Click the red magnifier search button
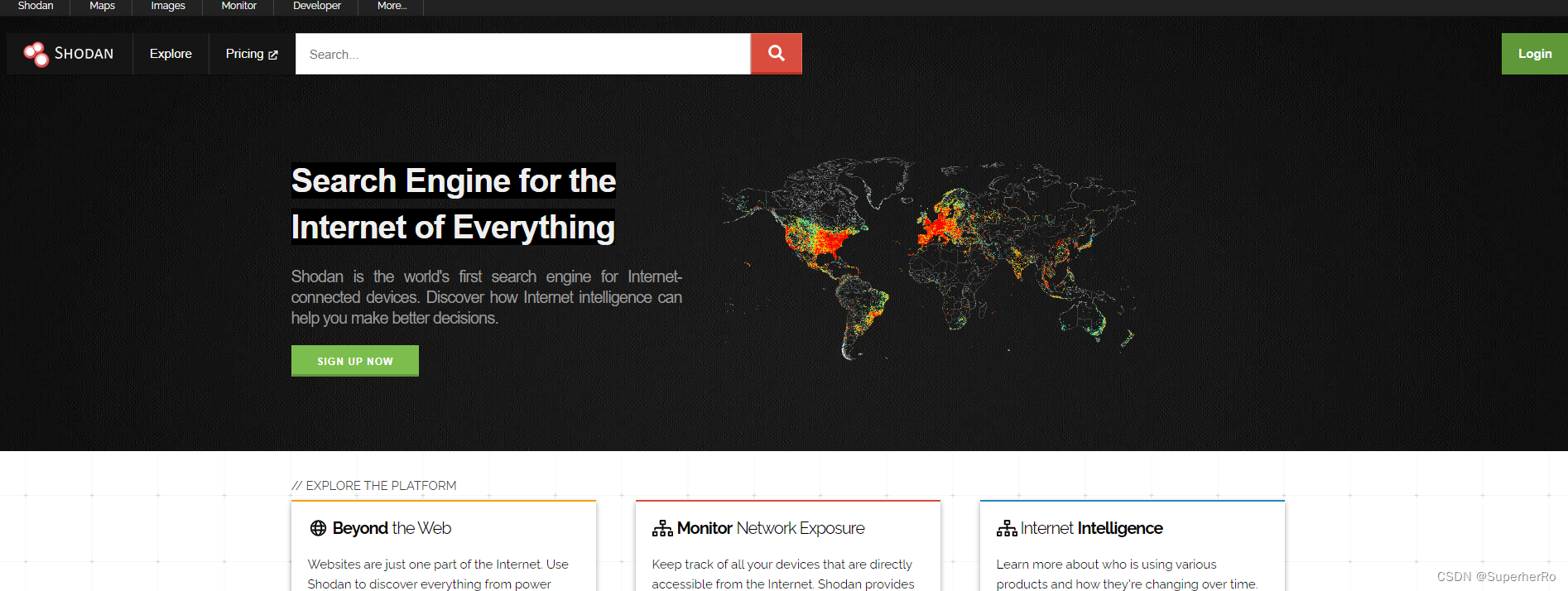1568x591 pixels. (x=777, y=54)
